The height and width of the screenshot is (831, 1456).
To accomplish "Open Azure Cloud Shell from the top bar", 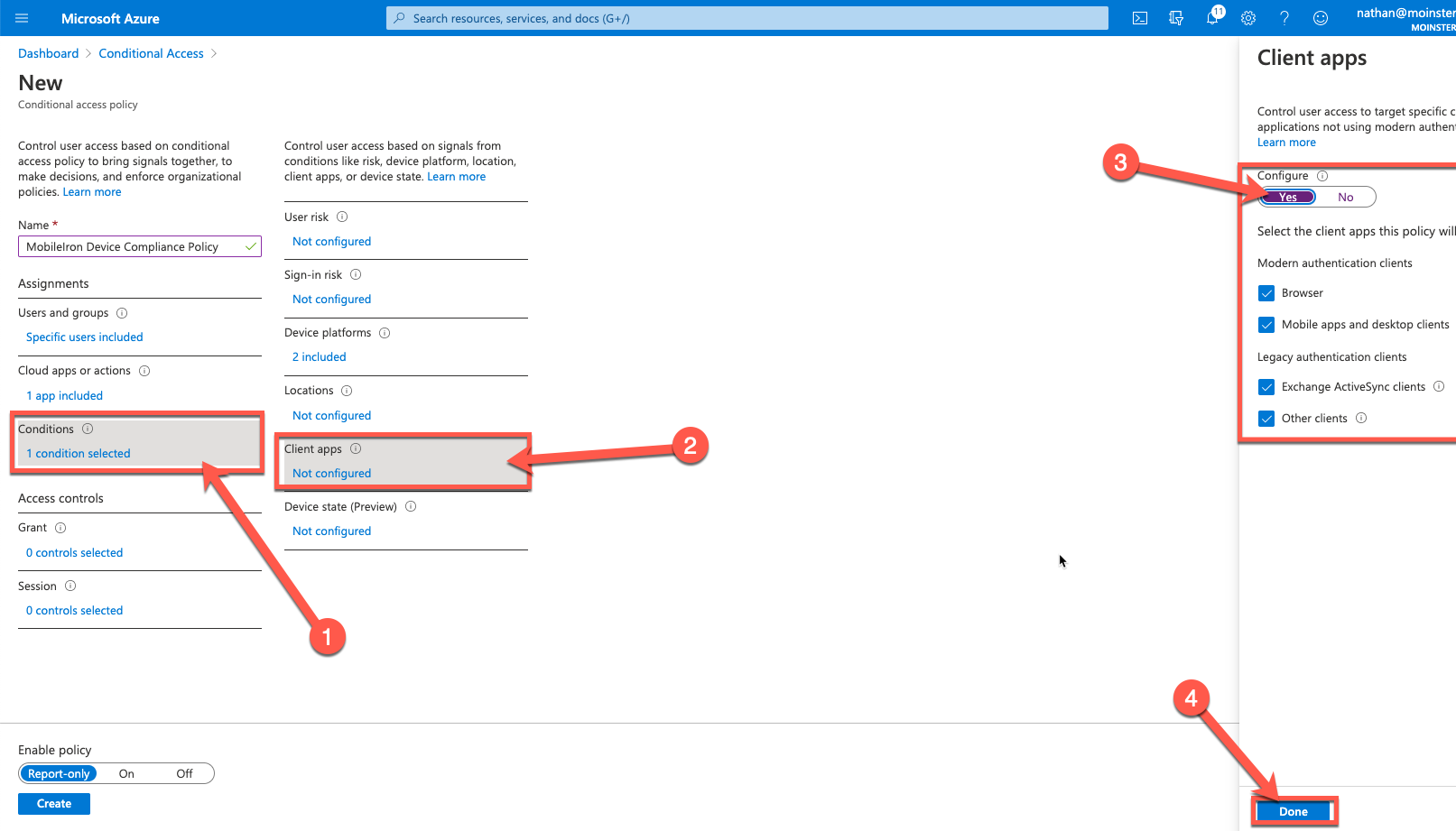I will [1140, 17].
